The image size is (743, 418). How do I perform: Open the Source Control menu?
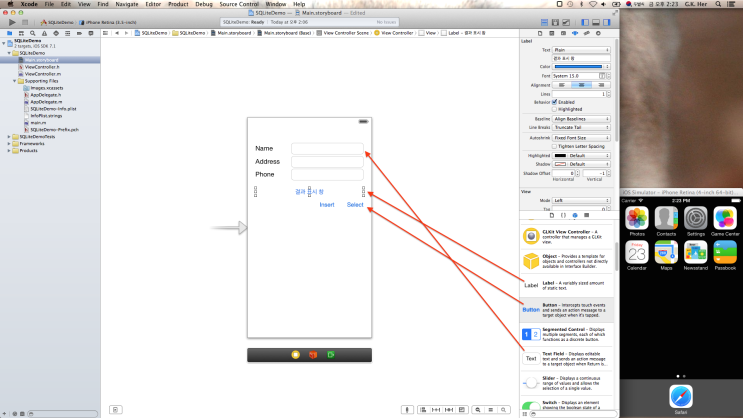click(239, 4)
